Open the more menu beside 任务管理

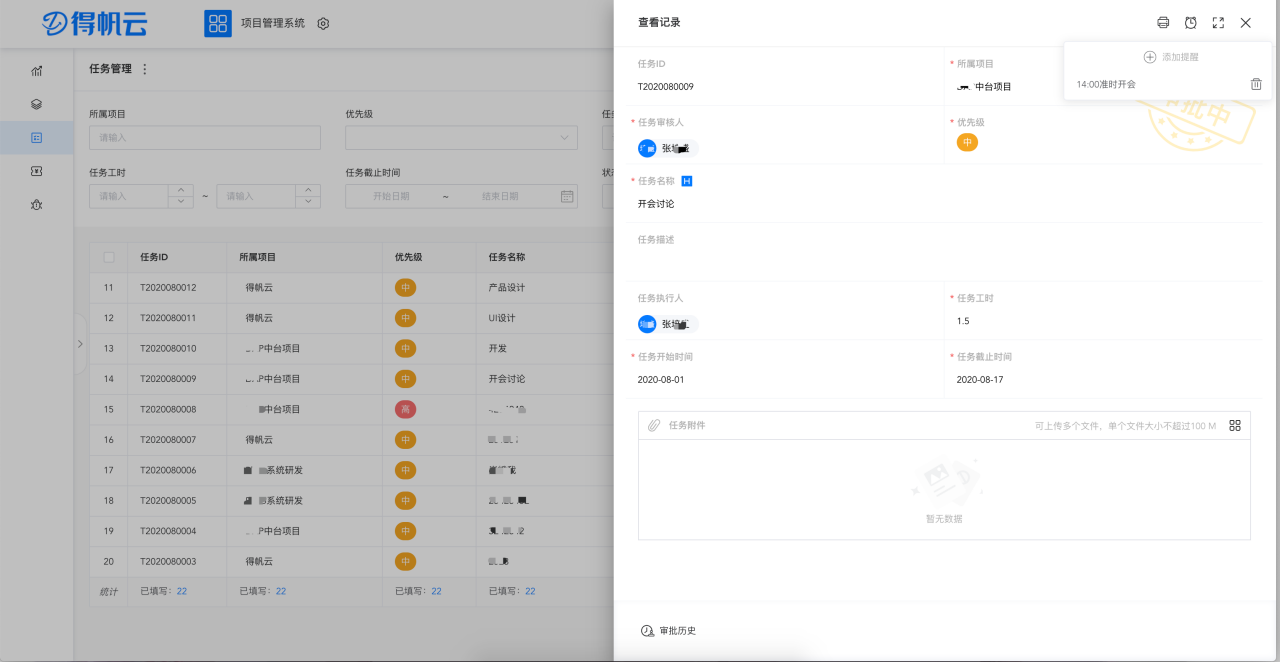(144, 69)
